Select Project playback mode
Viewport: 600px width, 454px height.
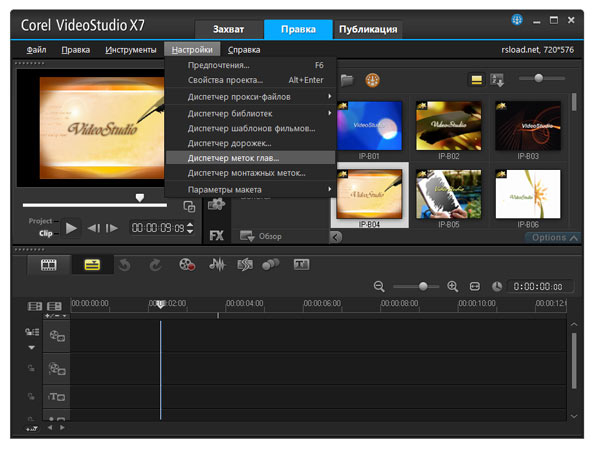pos(40,221)
